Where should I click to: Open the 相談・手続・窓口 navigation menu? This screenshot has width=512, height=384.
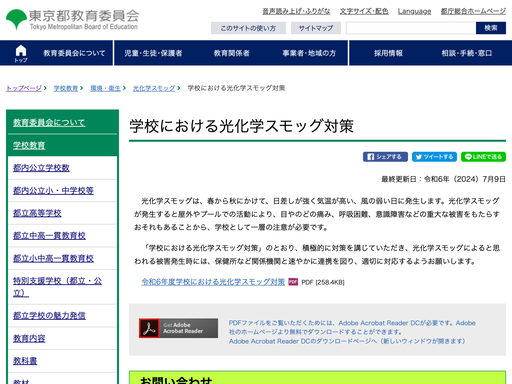click(x=466, y=53)
